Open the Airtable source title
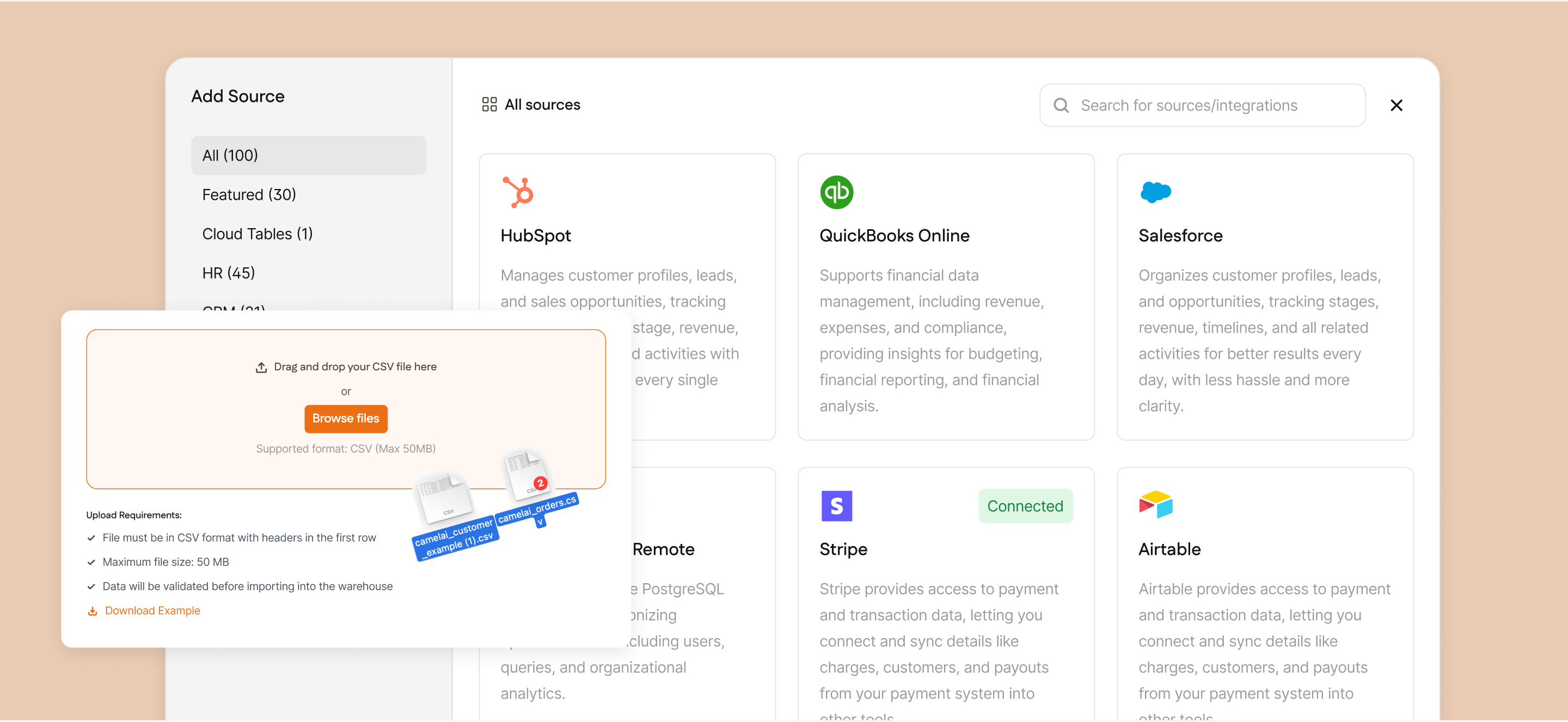The width and height of the screenshot is (1568, 722). point(1169,549)
